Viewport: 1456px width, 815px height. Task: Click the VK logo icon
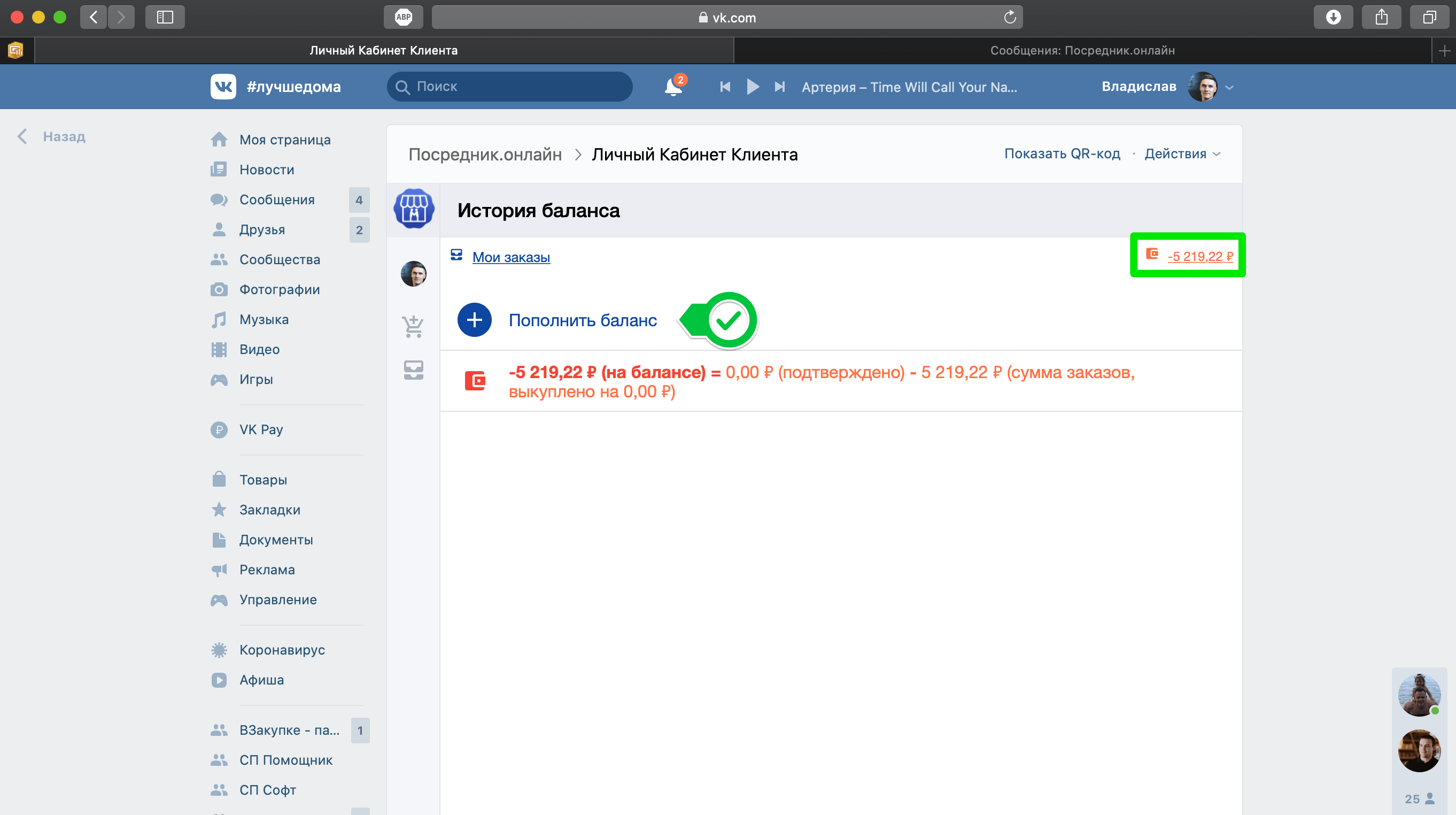click(223, 87)
